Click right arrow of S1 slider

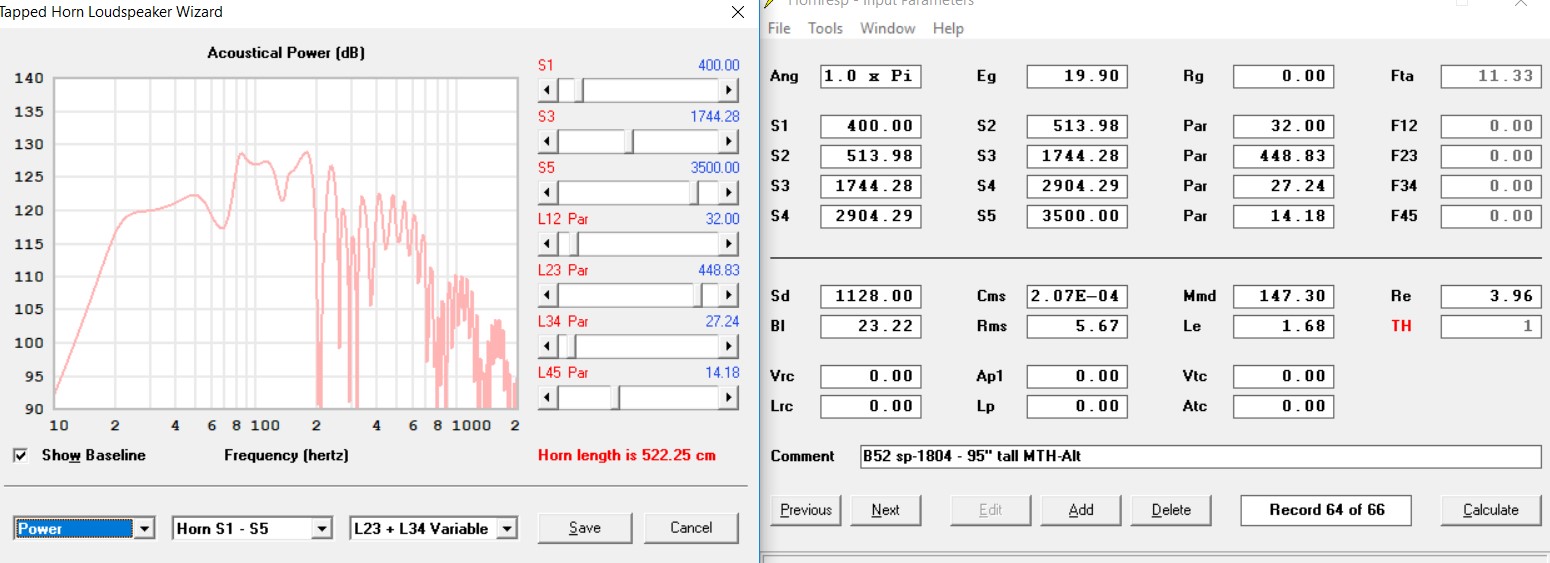click(730, 91)
